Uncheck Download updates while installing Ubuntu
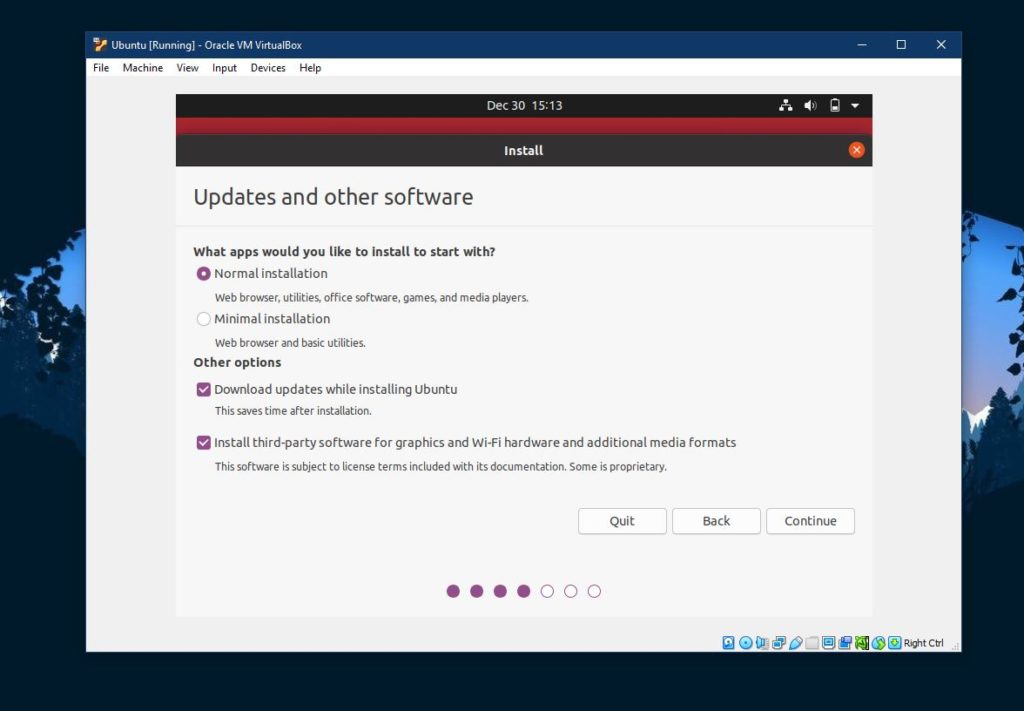The width and height of the screenshot is (1024, 711). 204,390
